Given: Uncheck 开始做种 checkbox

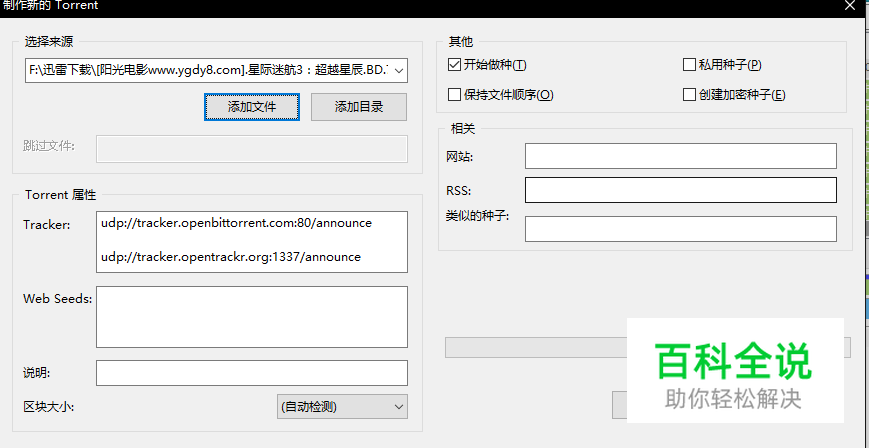Looking at the screenshot, I should [454, 65].
